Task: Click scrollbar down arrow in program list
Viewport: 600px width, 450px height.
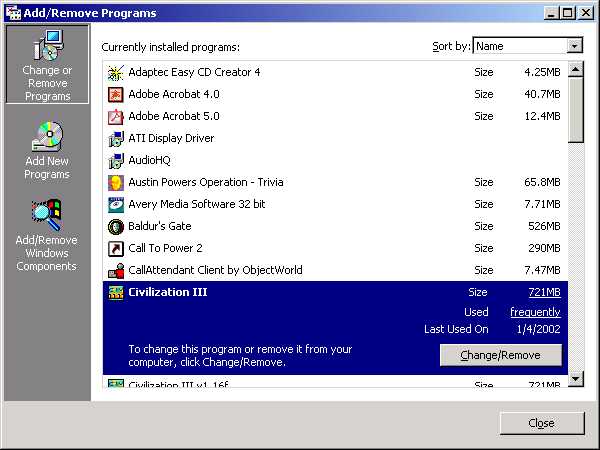Action: (576, 379)
